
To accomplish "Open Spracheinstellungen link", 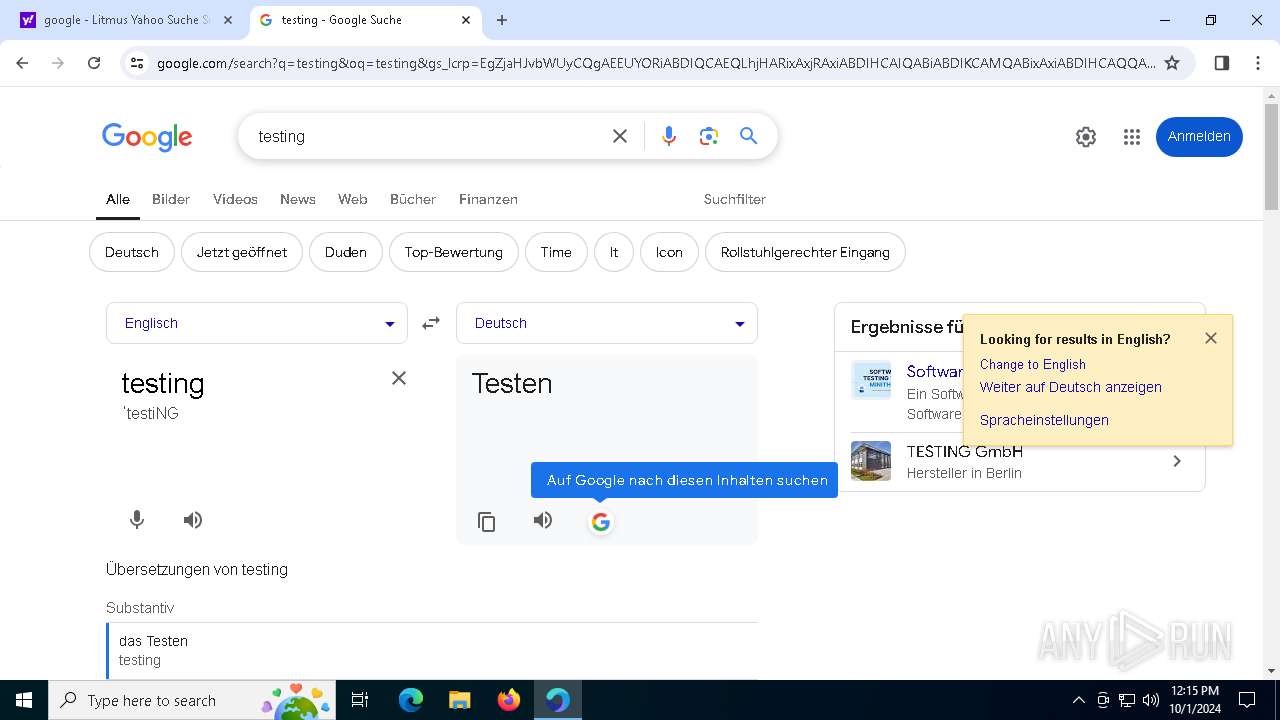I will click(x=1044, y=420).
